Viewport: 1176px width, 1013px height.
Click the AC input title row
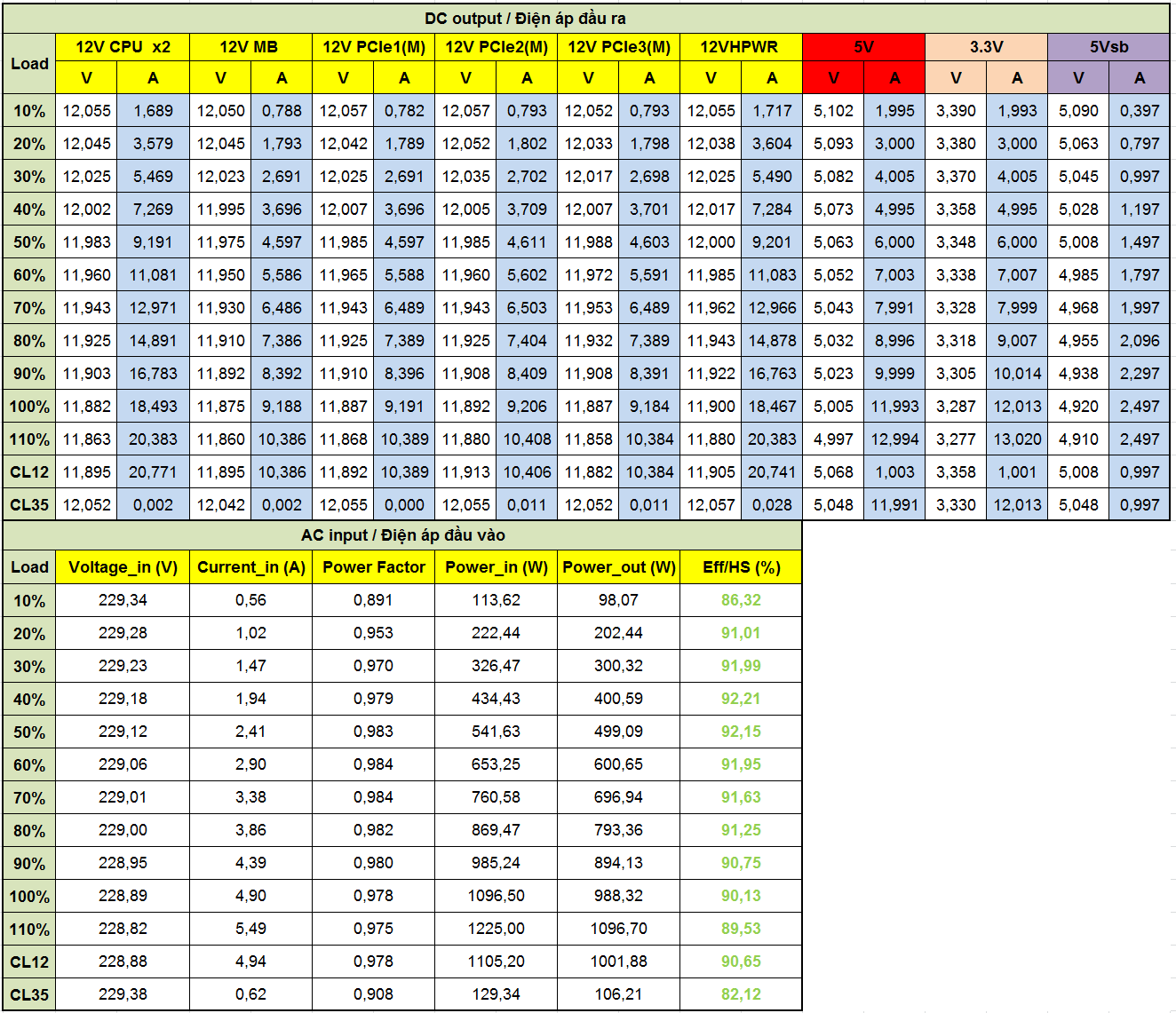[402, 535]
